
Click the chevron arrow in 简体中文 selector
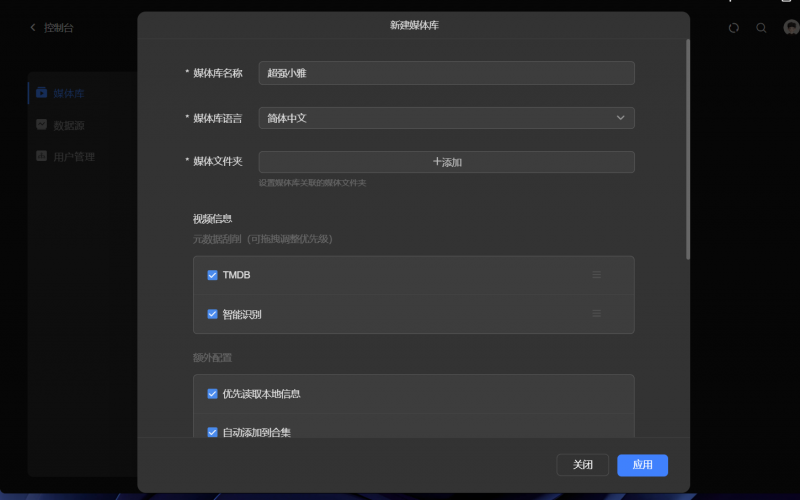click(x=620, y=118)
